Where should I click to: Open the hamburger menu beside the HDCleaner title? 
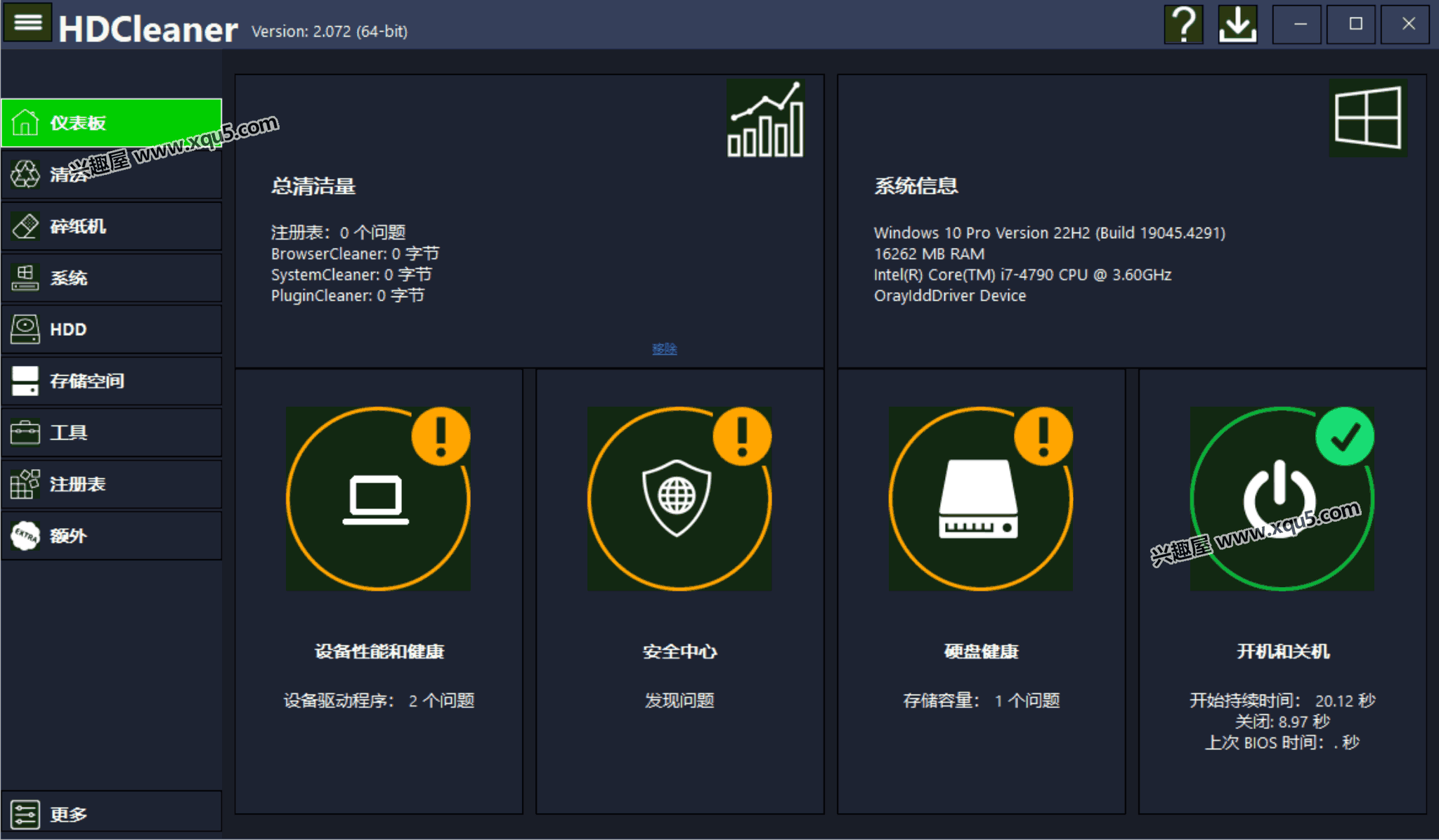(27, 22)
